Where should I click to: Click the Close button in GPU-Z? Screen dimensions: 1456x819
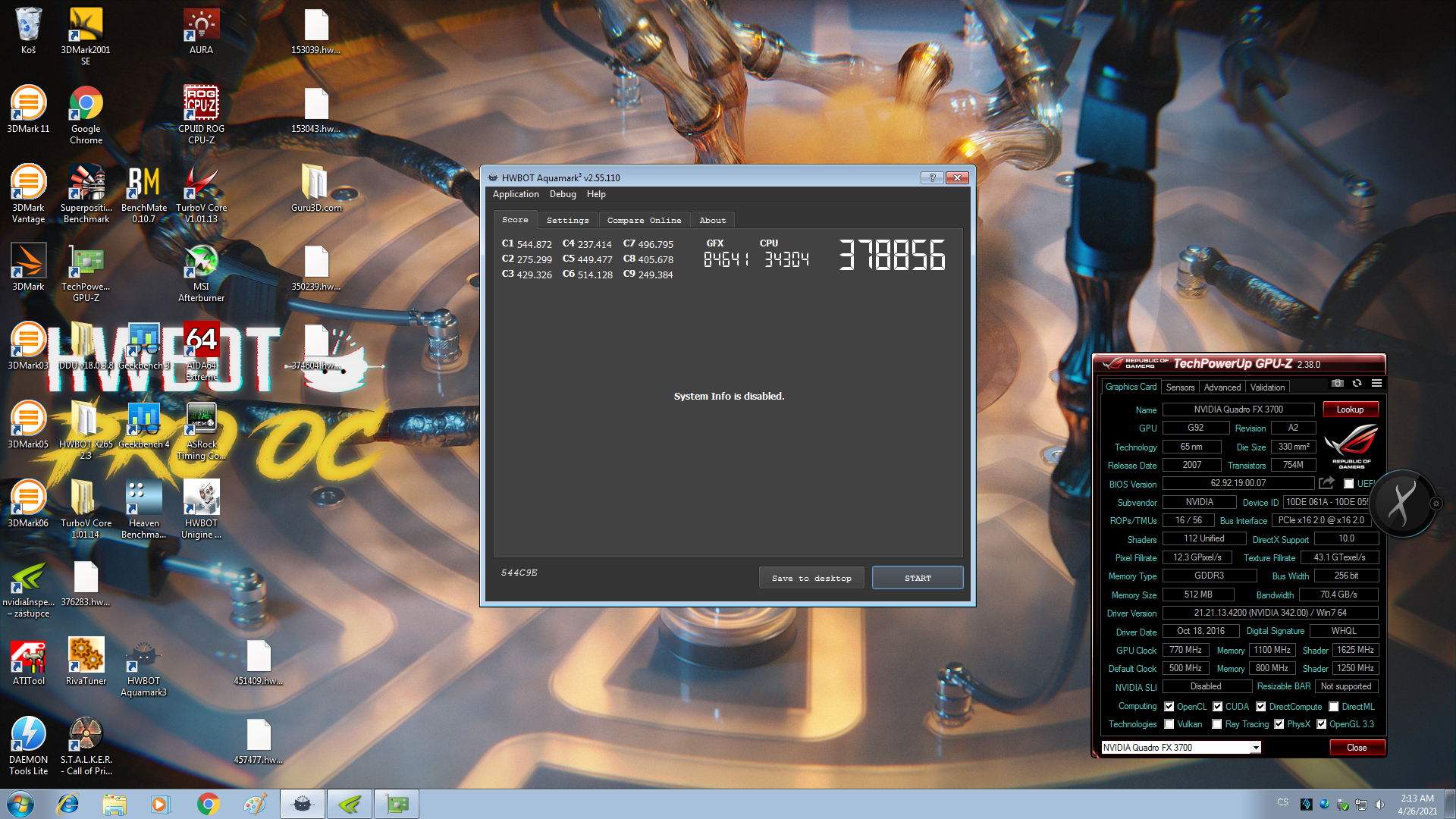tap(1357, 748)
